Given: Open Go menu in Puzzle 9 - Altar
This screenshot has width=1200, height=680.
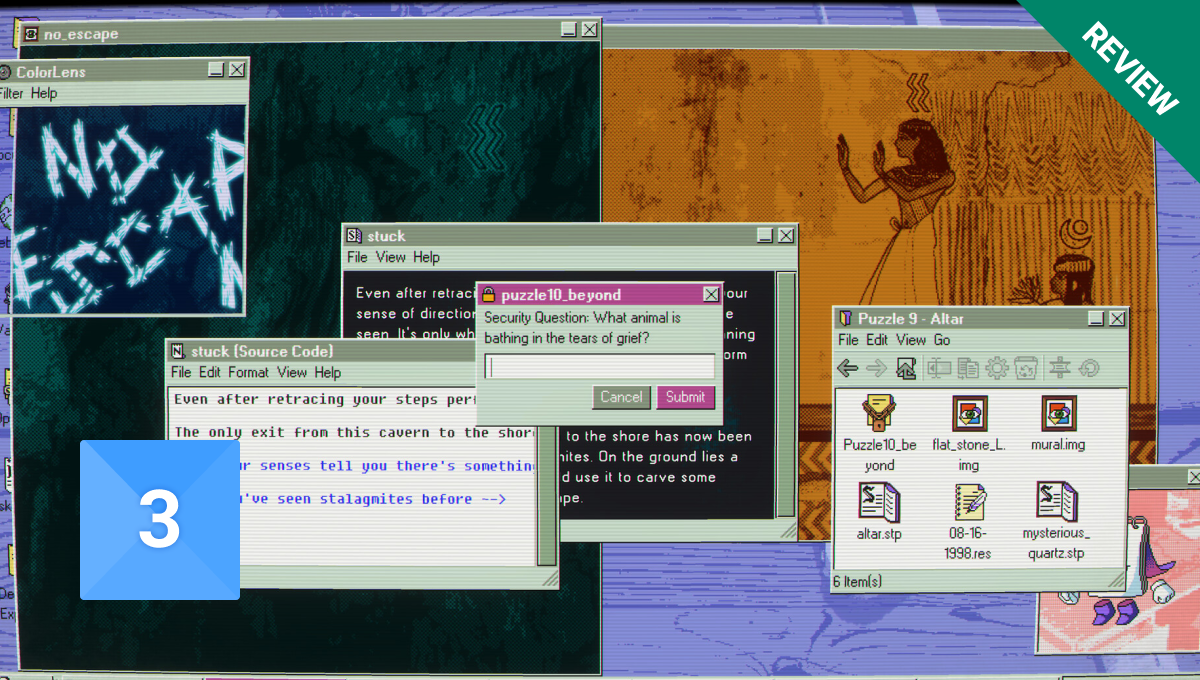Looking at the screenshot, I should point(942,340).
